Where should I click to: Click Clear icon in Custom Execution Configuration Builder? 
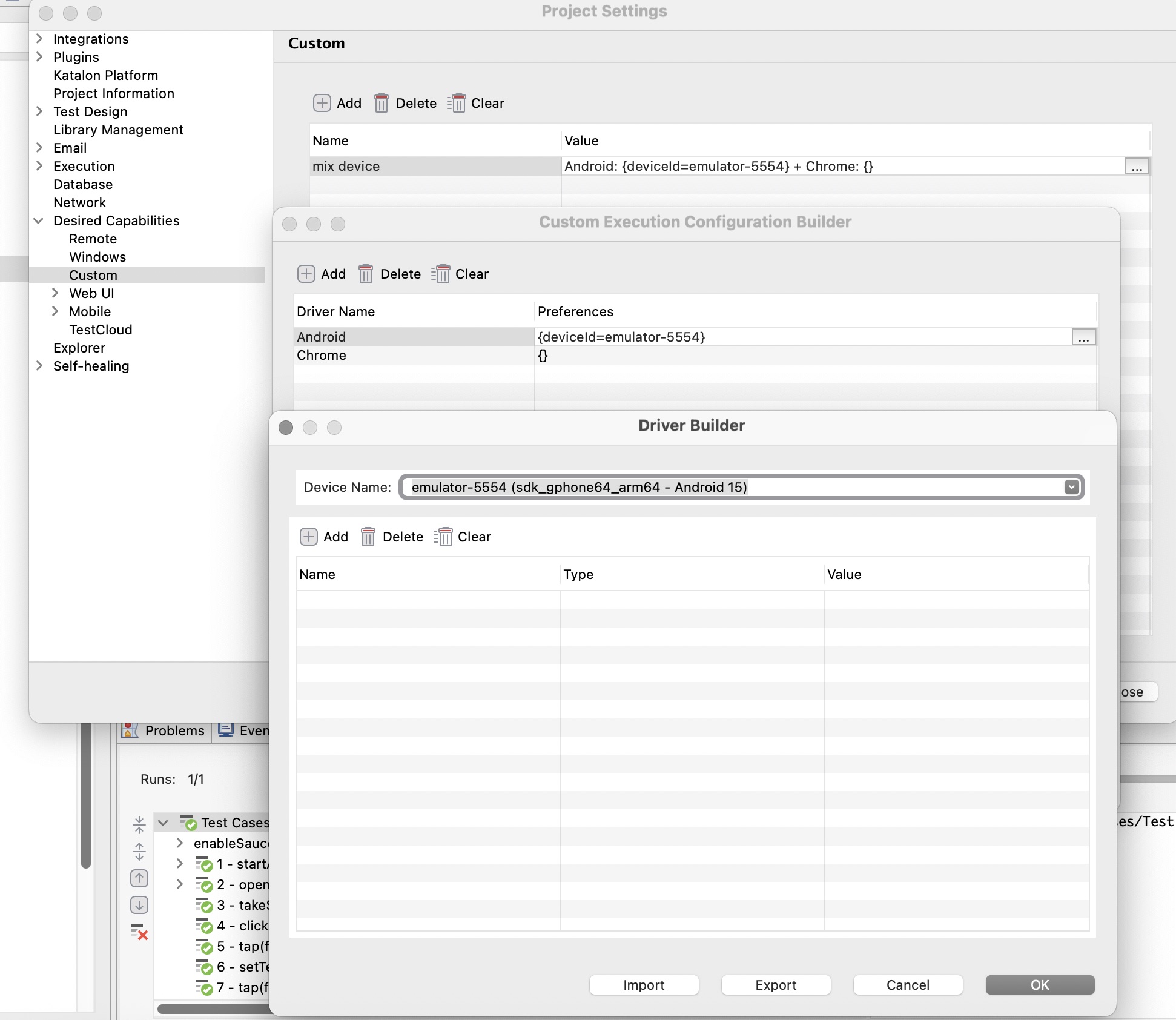(441, 274)
